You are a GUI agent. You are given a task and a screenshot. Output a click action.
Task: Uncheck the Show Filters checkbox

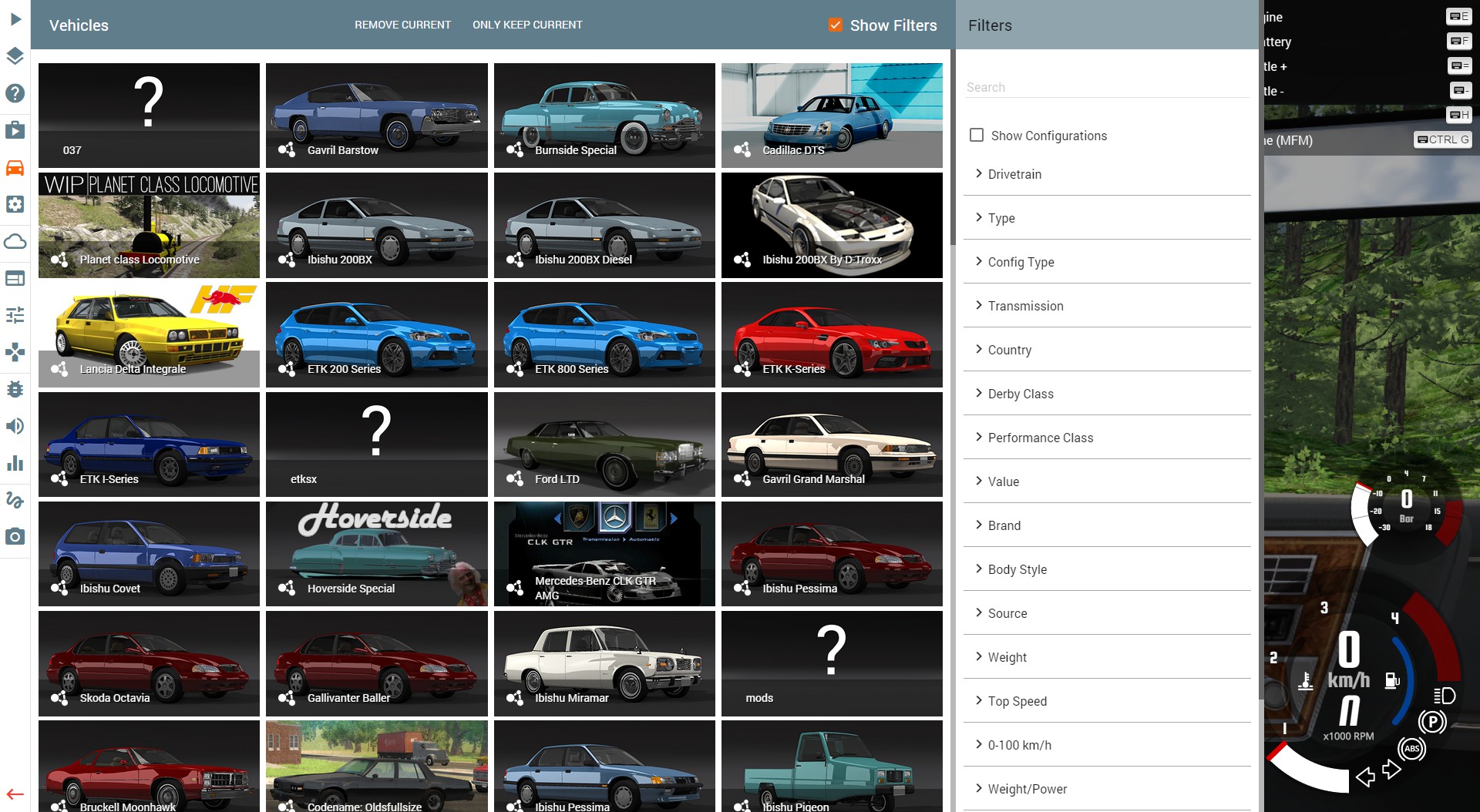click(x=836, y=25)
